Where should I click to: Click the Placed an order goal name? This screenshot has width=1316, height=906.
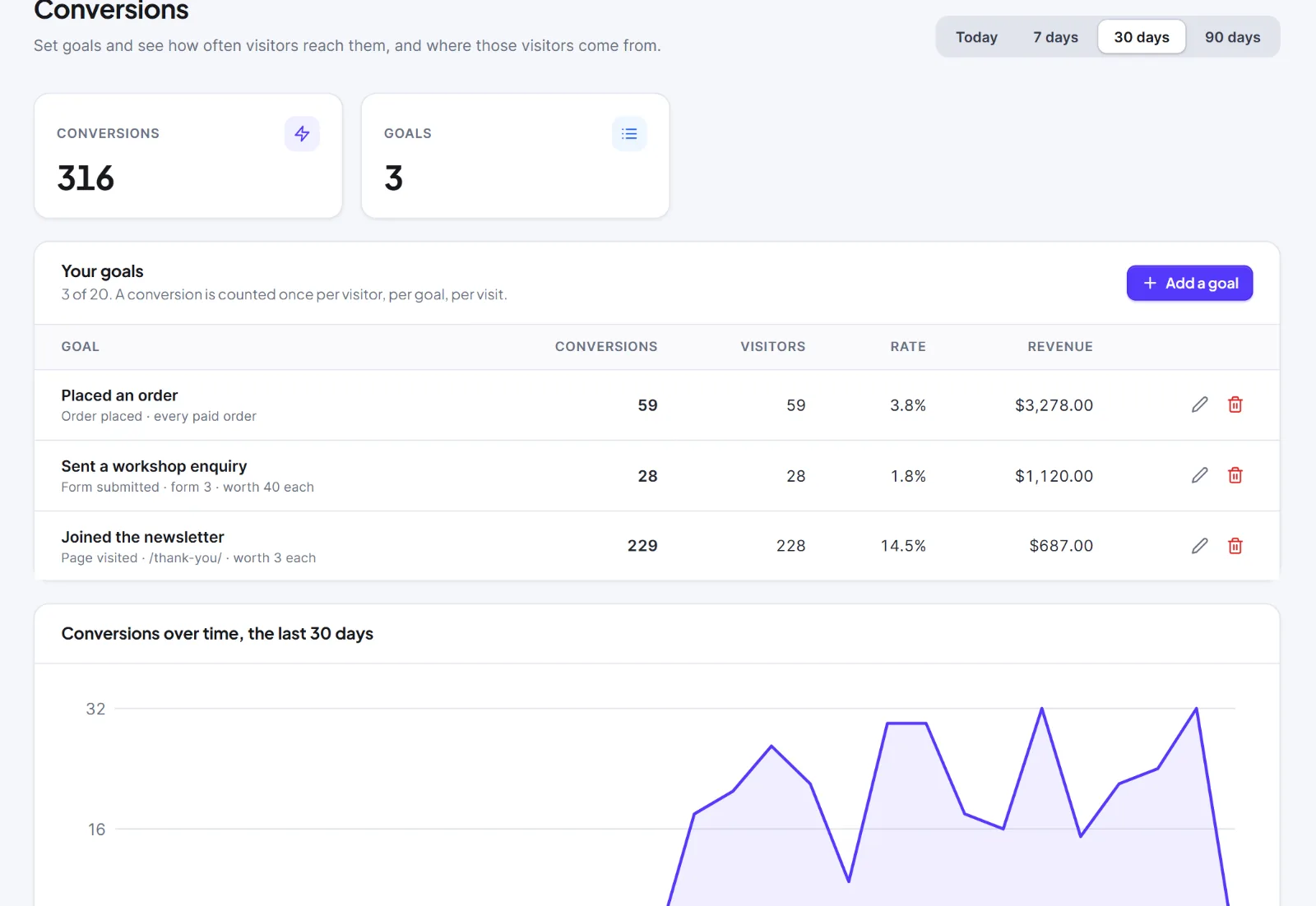pyautogui.click(x=119, y=395)
